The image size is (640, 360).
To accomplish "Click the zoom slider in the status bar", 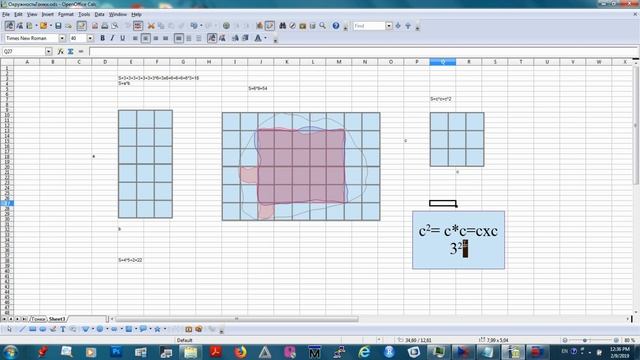I will (x=590, y=340).
